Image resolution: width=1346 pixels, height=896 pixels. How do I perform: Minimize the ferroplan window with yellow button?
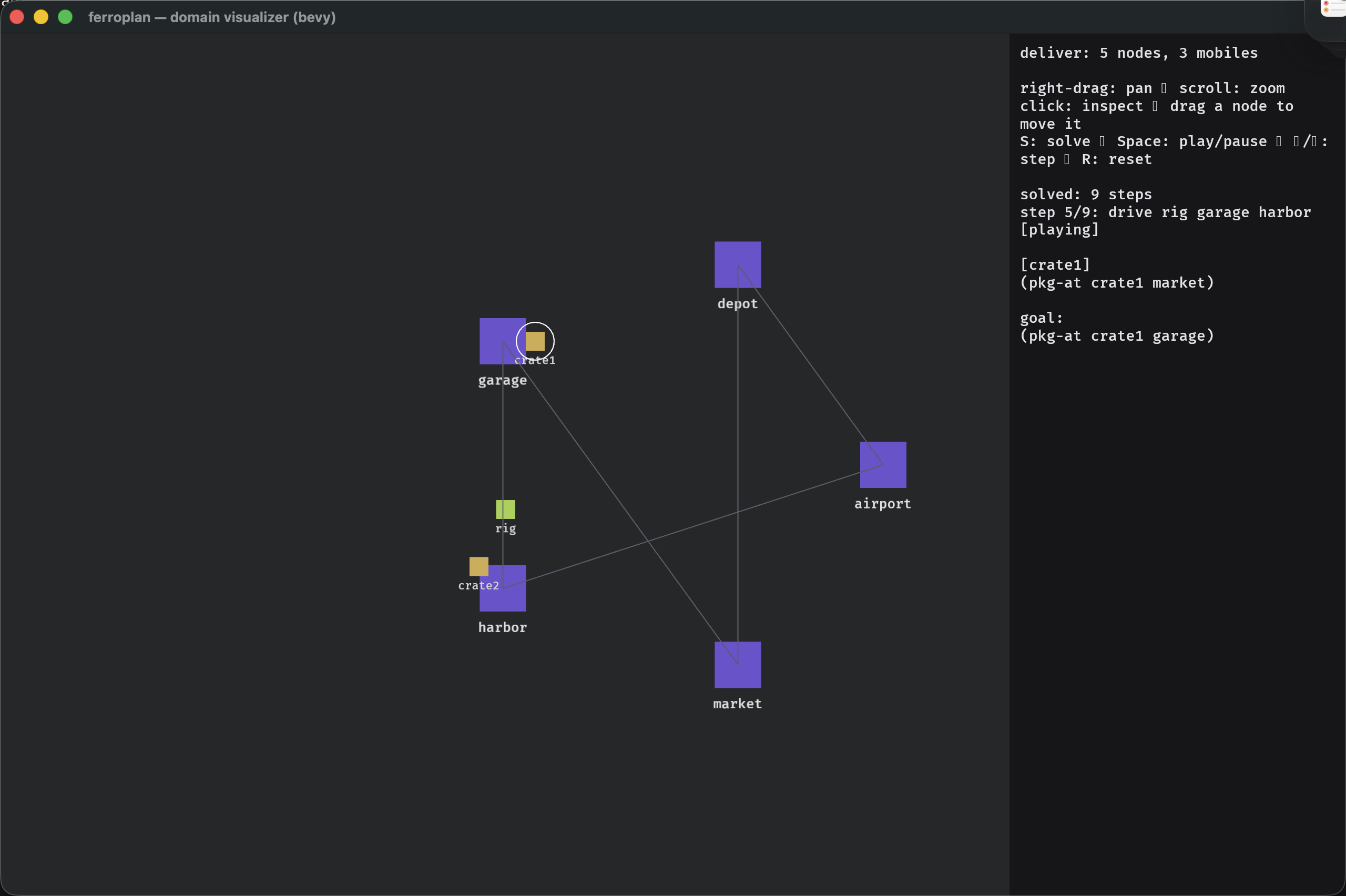[x=41, y=17]
